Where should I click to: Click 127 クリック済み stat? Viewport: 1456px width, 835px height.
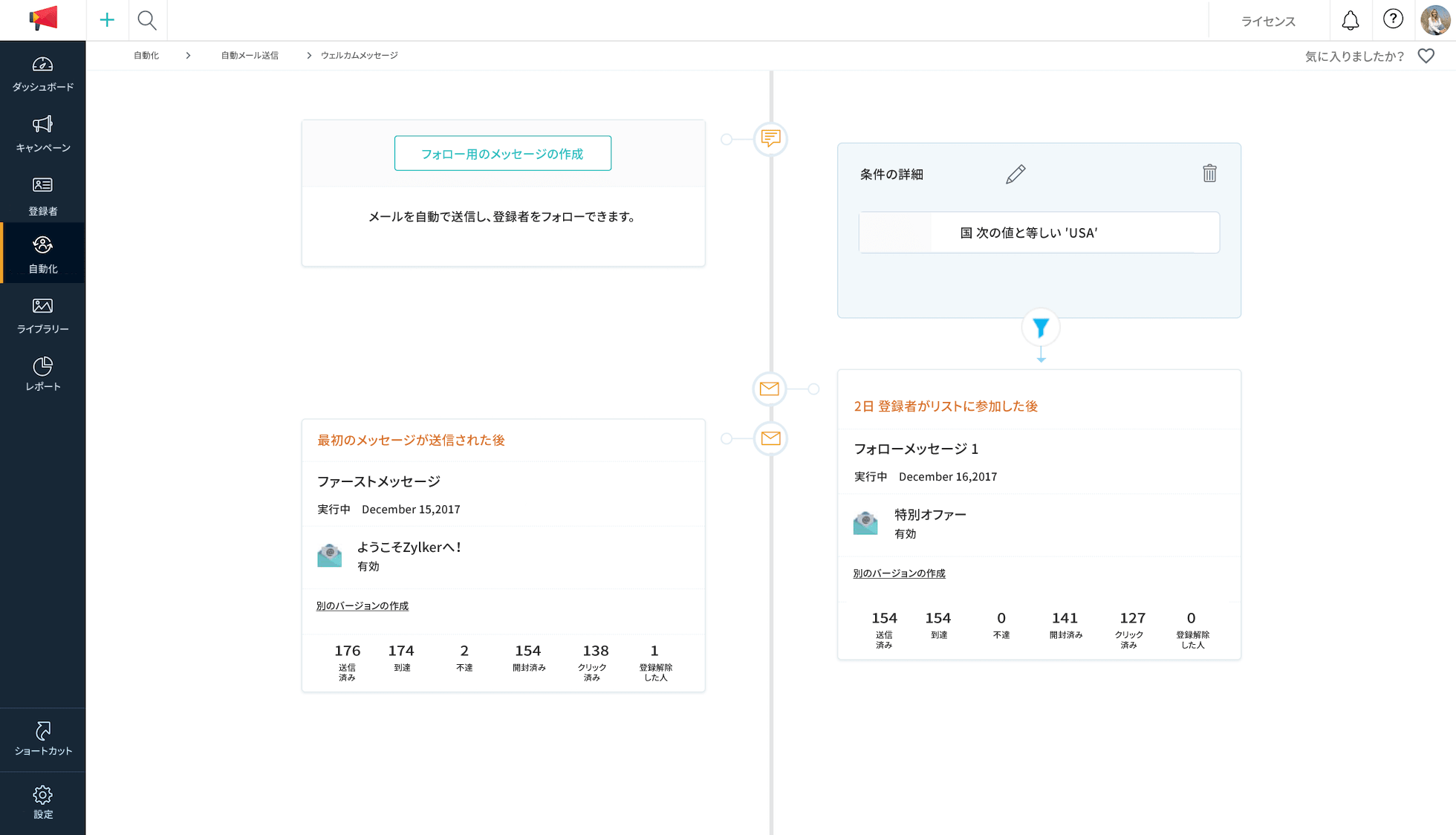pos(1131,629)
